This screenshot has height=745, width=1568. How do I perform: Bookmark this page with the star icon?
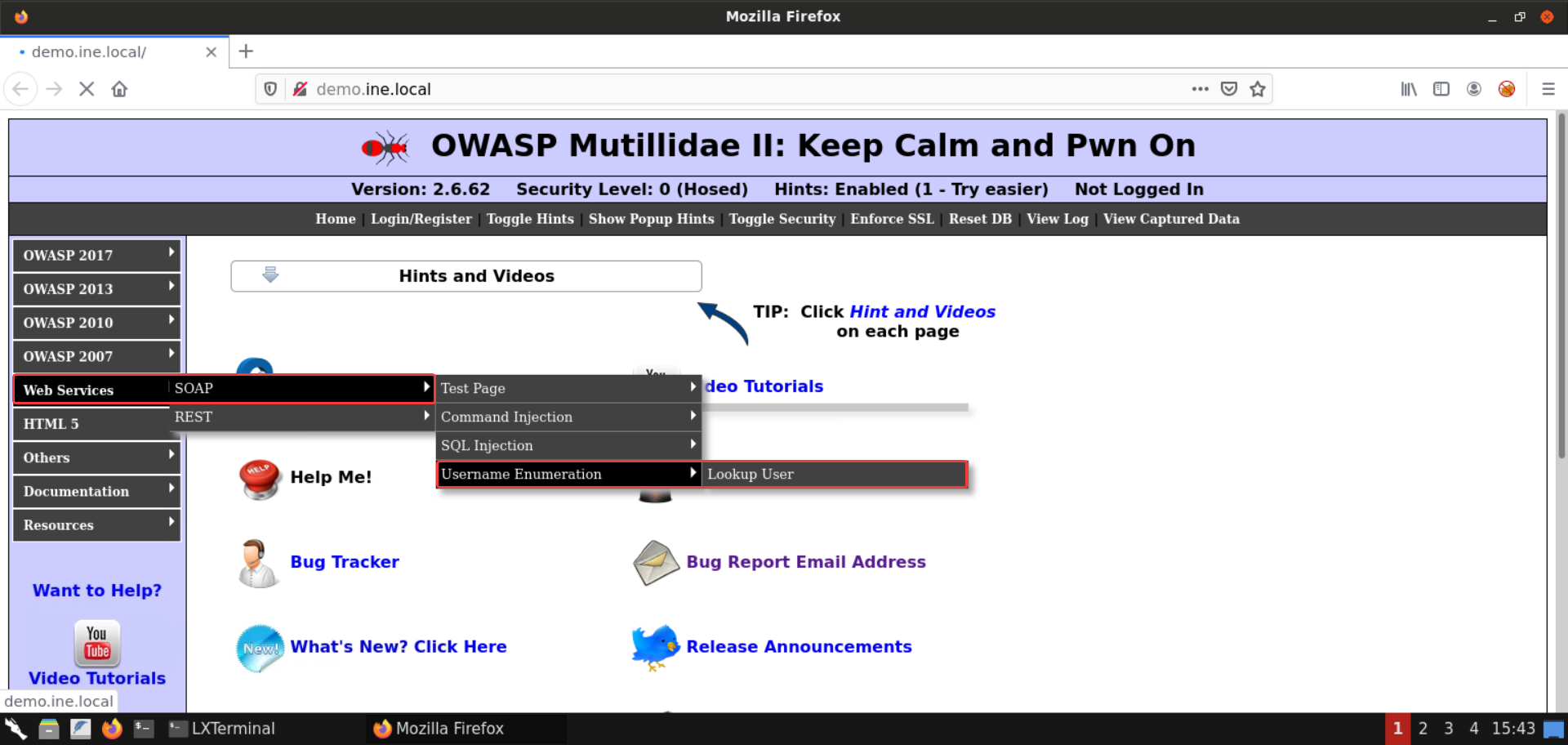[1258, 89]
